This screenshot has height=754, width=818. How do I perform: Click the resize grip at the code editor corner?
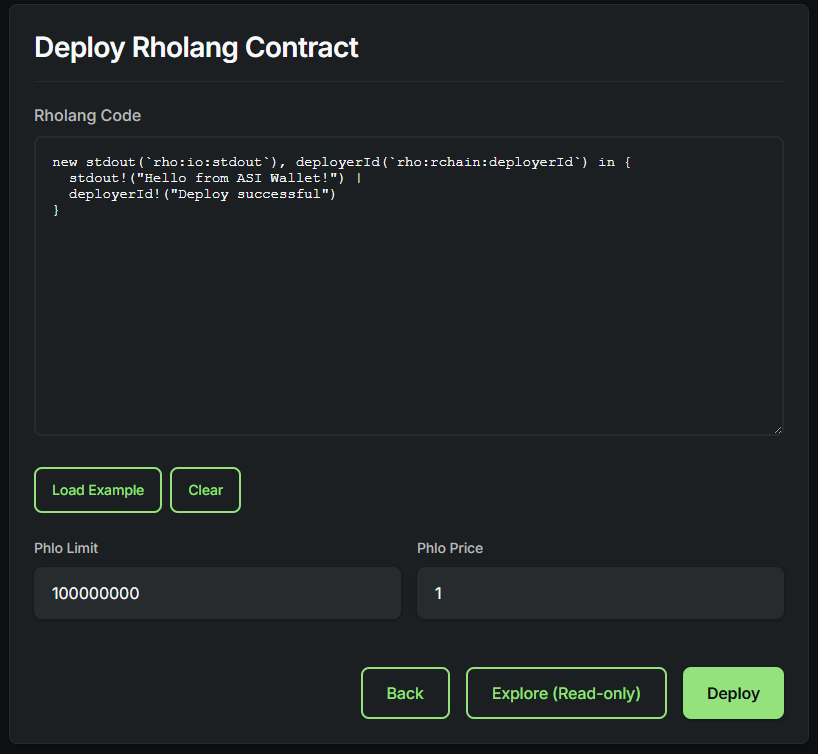tap(778, 428)
